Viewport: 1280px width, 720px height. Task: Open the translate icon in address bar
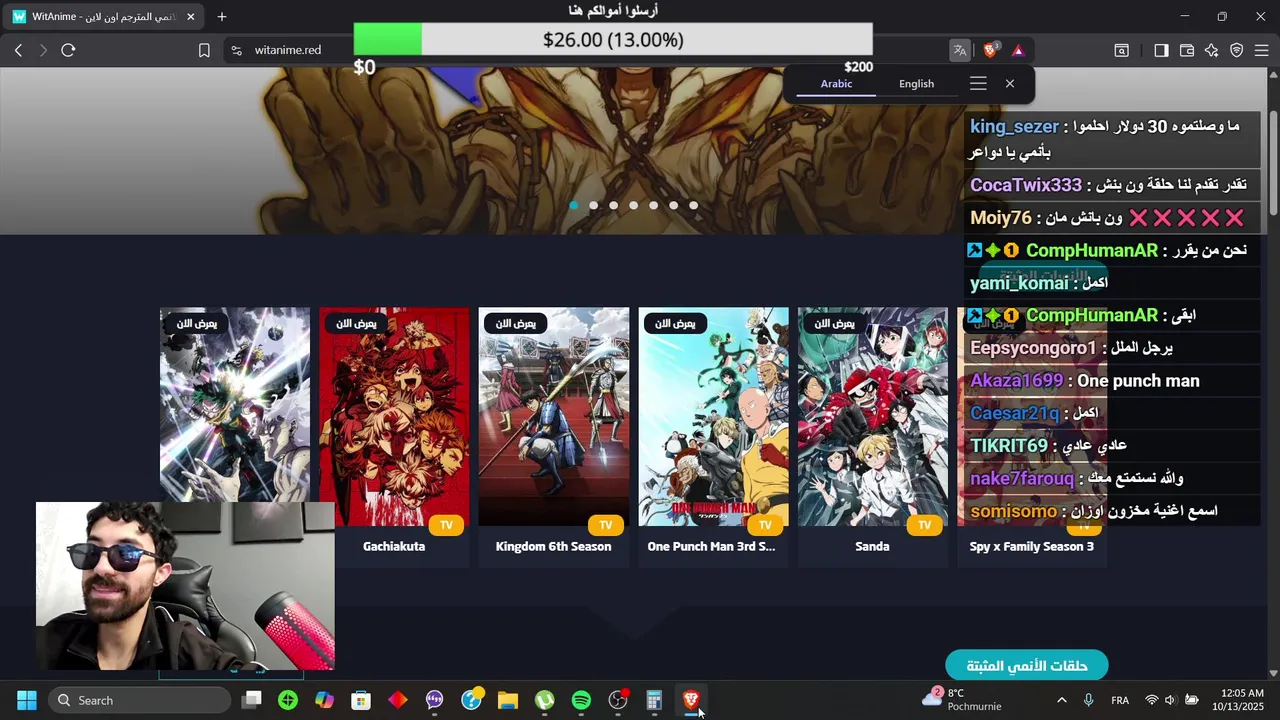[x=960, y=50]
